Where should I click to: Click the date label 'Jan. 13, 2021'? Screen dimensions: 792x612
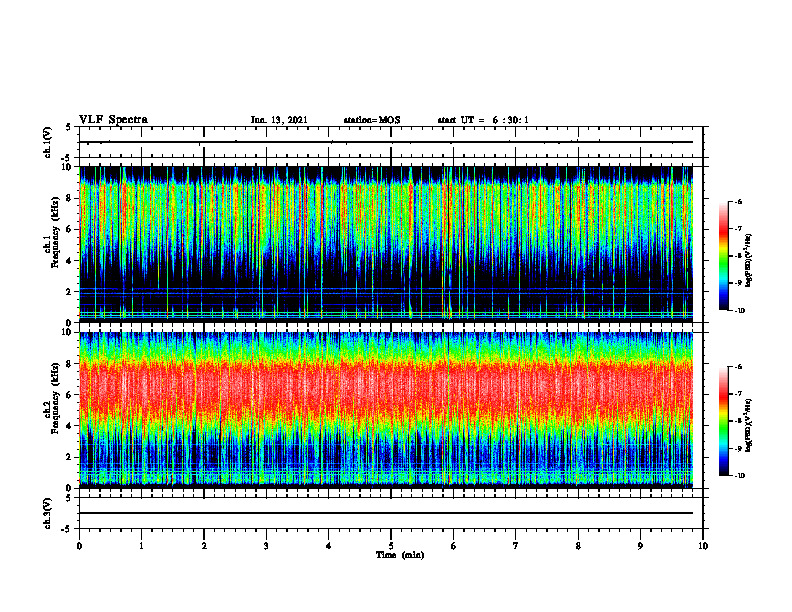tap(279, 120)
